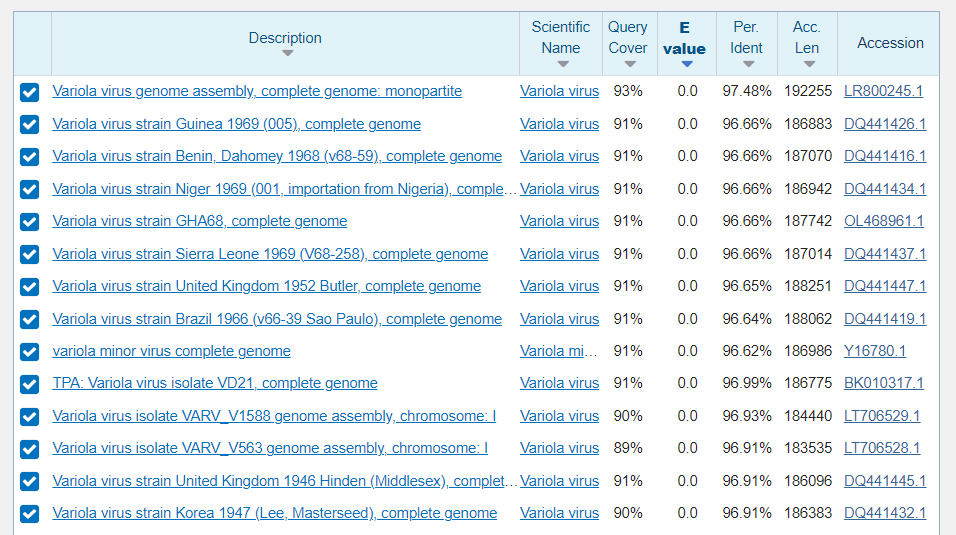Click the Accession column header
The image size is (956, 535).
(890, 43)
